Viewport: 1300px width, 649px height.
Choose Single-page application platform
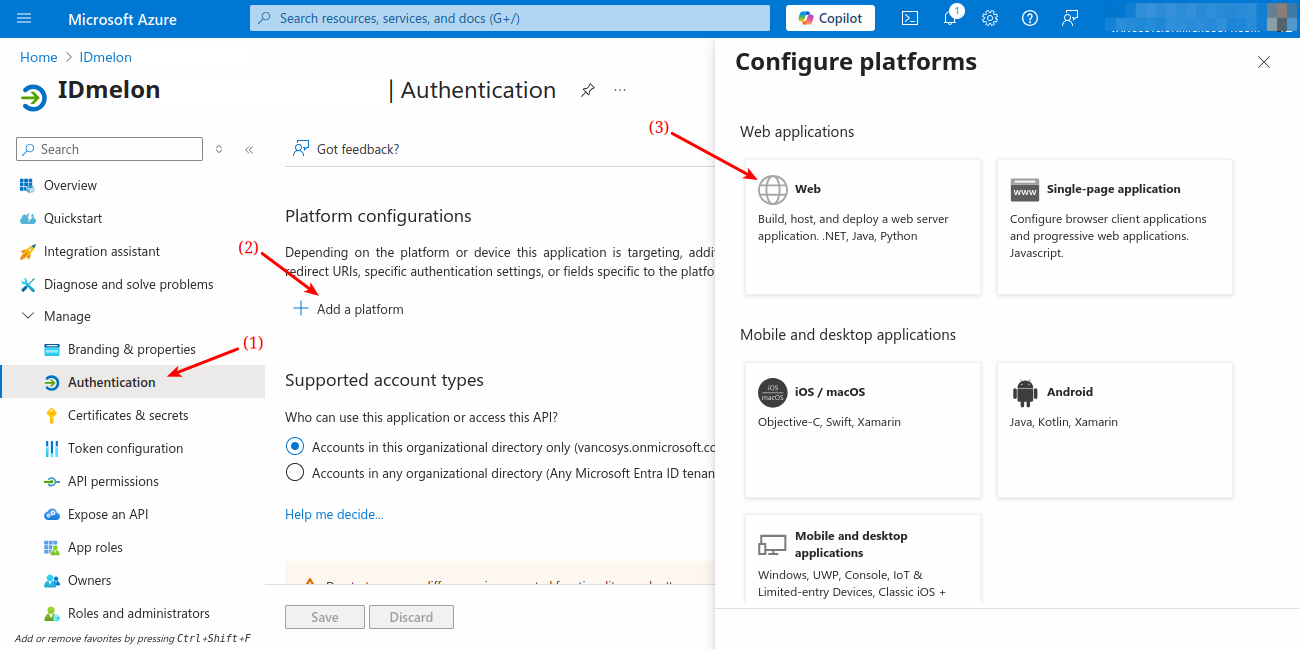tap(1115, 227)
